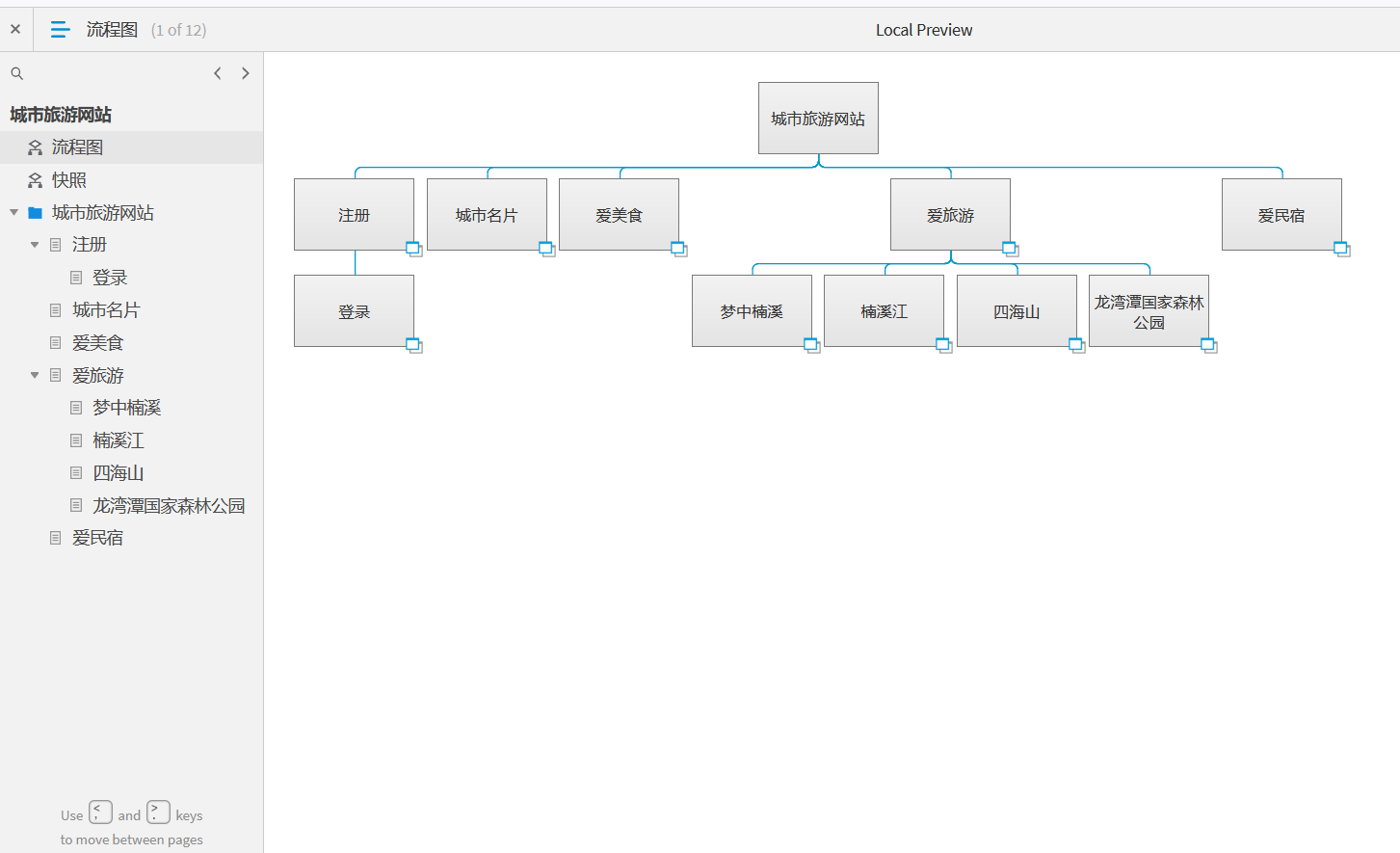Screen dimensions: 1400x853
Task: Go to the next page with the right chevron
Action: coord(246,73)
